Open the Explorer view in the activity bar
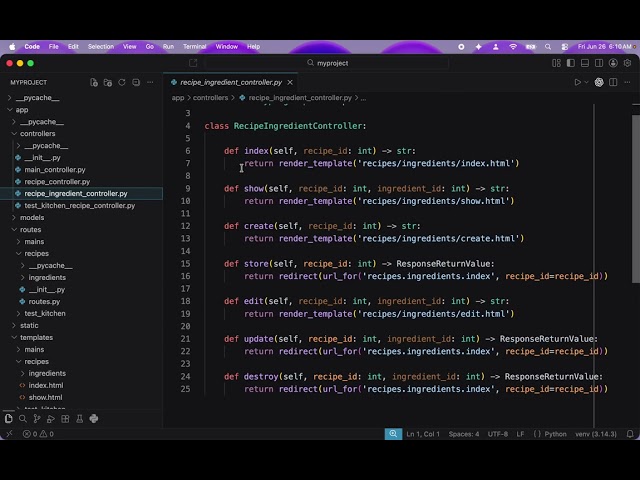 pyautogui.click(x=9, y=419)
